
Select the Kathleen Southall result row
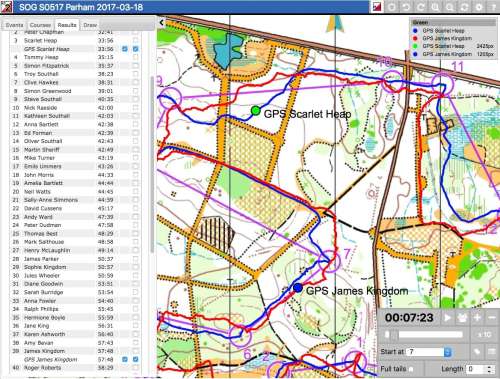(x=75, y=116)
